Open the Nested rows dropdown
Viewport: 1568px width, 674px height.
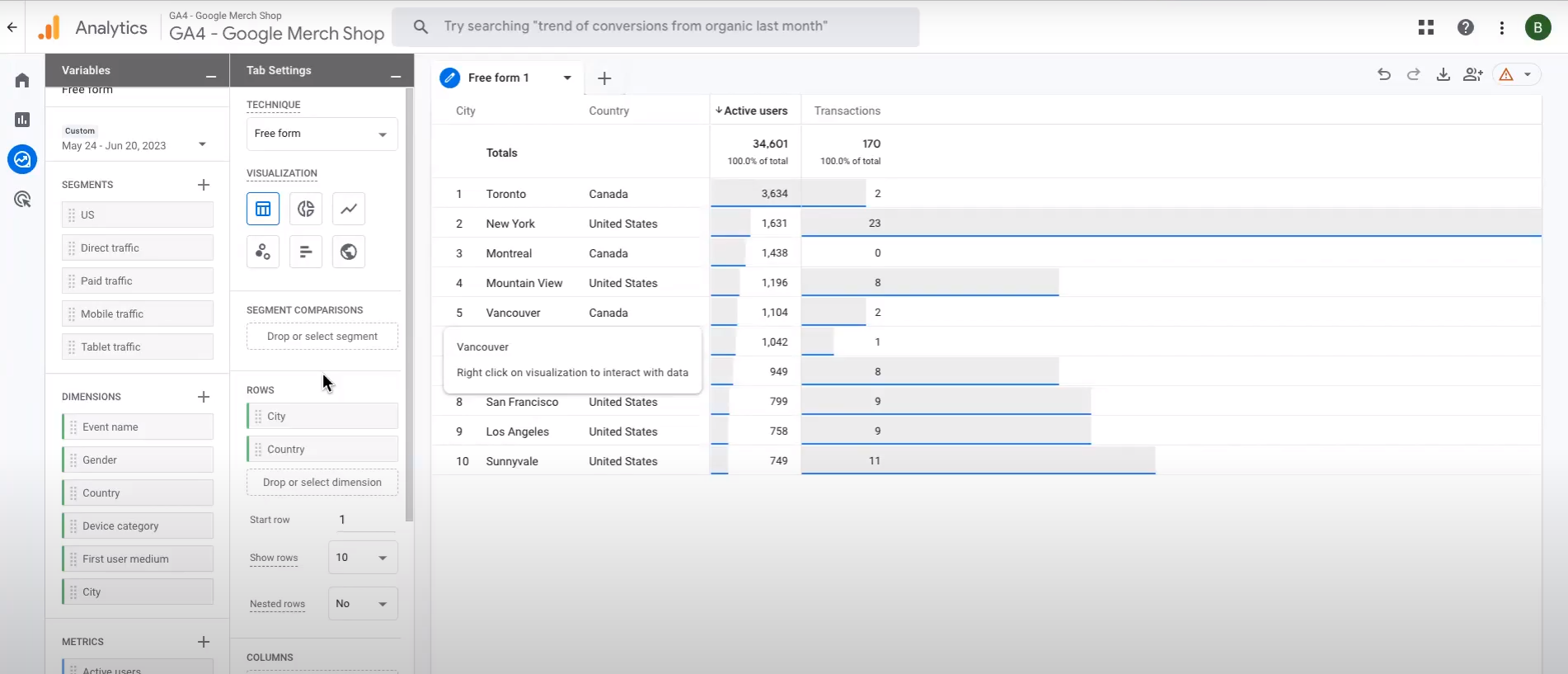tap(362, 604)
